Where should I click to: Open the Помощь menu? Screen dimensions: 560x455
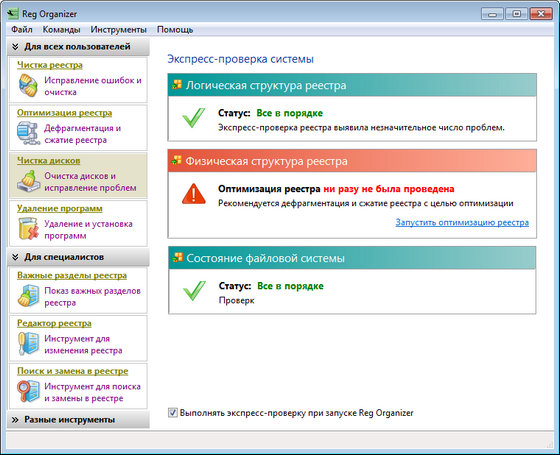[175, 30]
